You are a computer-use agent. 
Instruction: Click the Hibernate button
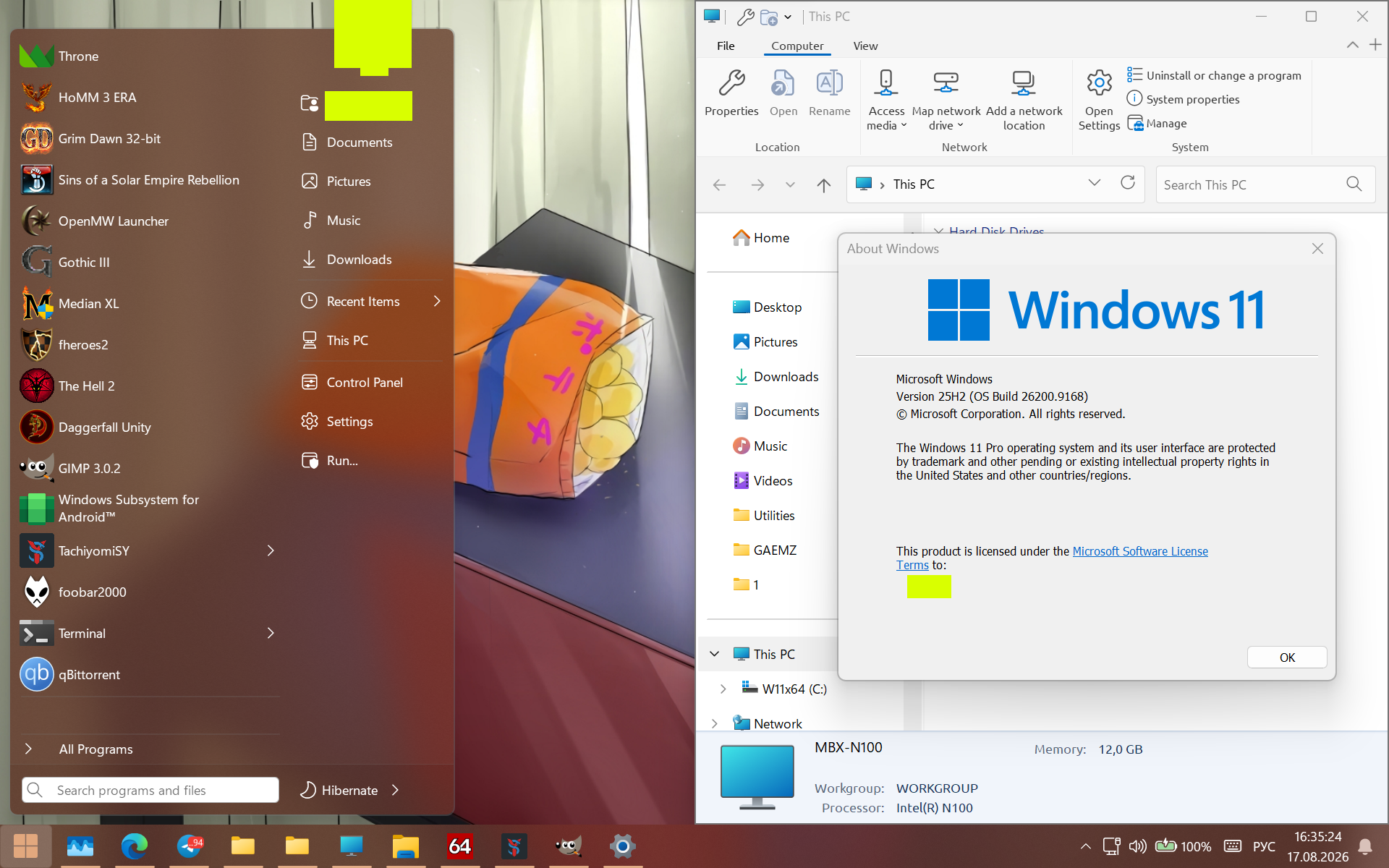(339, 791)
